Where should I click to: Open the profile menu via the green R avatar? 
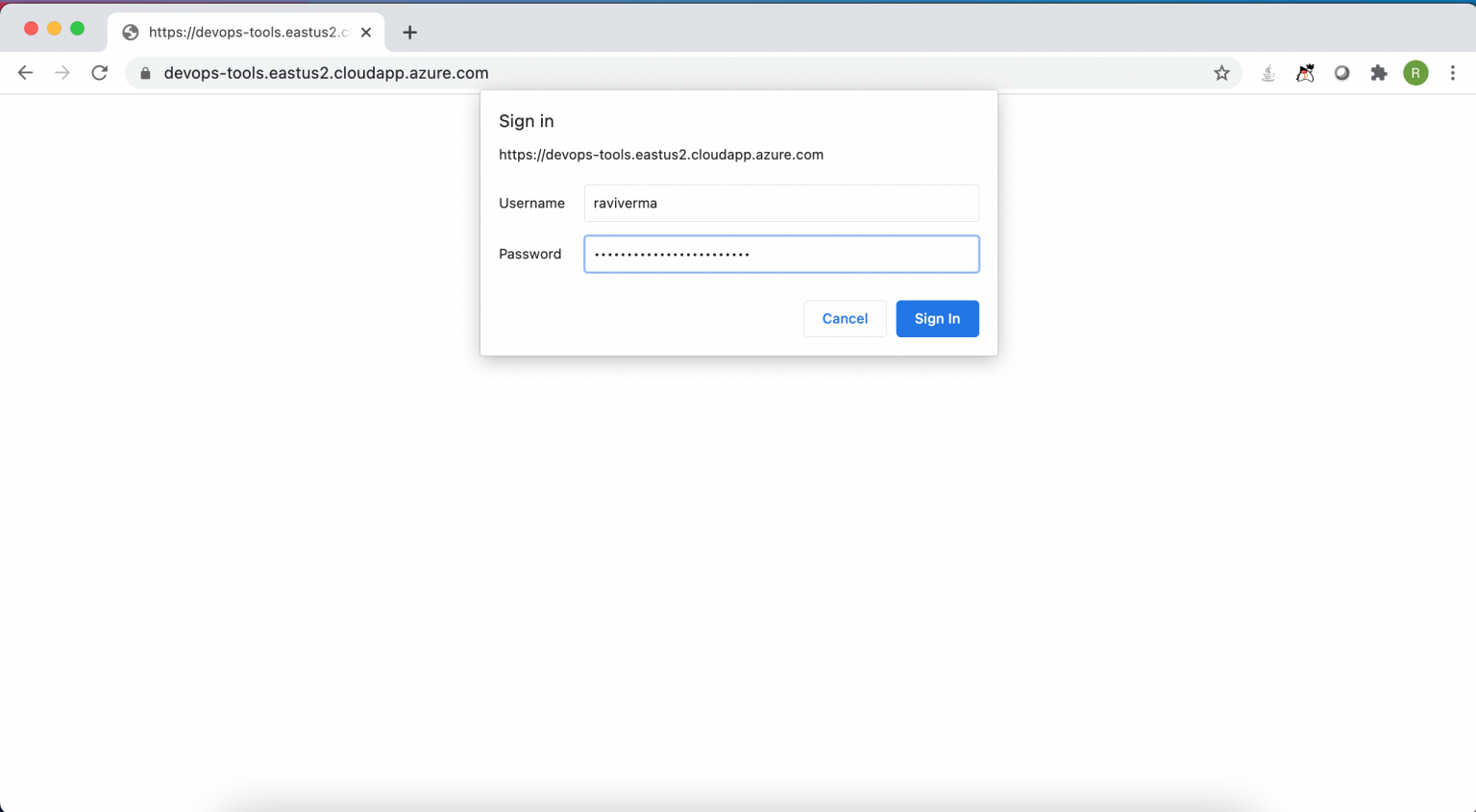(1415, 72)
